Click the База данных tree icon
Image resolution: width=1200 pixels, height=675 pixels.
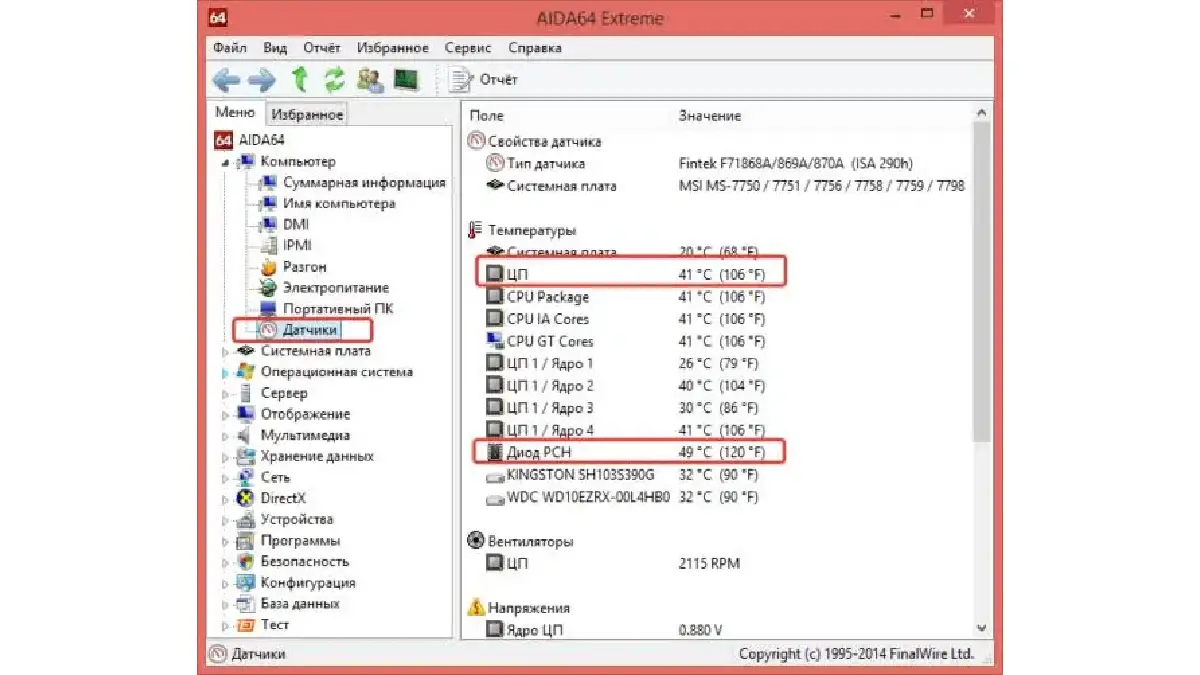245,604
